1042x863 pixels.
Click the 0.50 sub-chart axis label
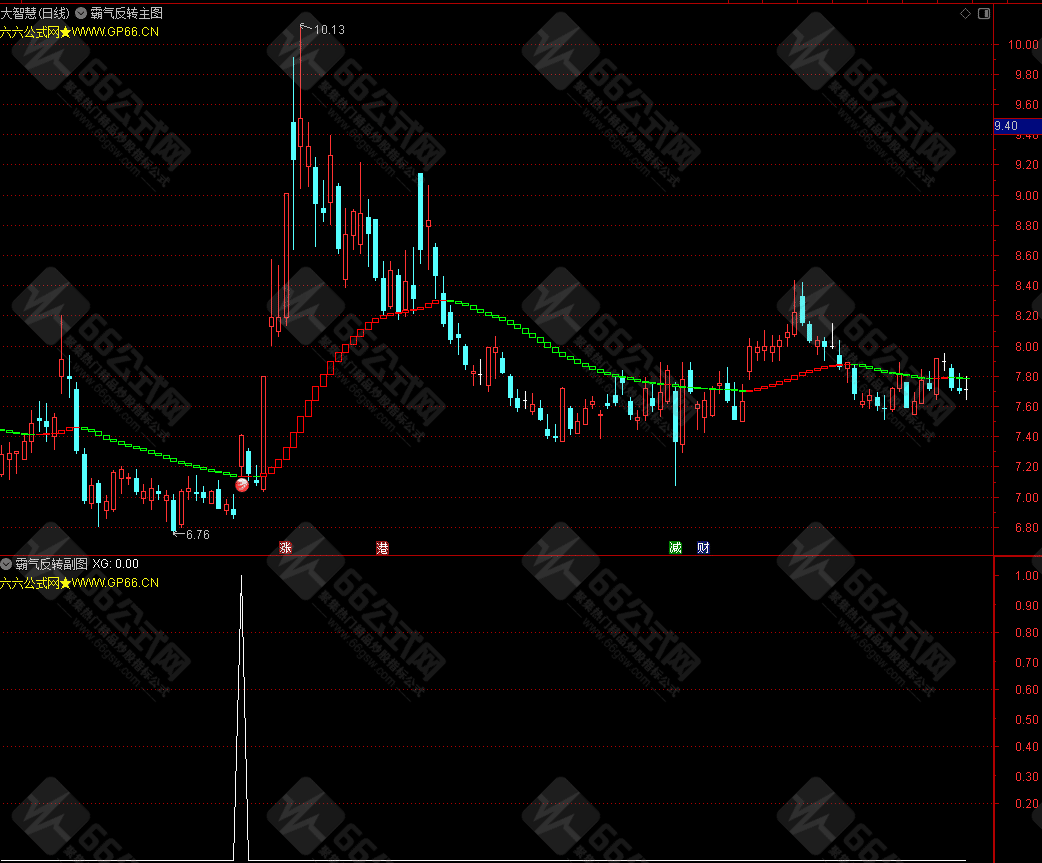click(1026, 719)
